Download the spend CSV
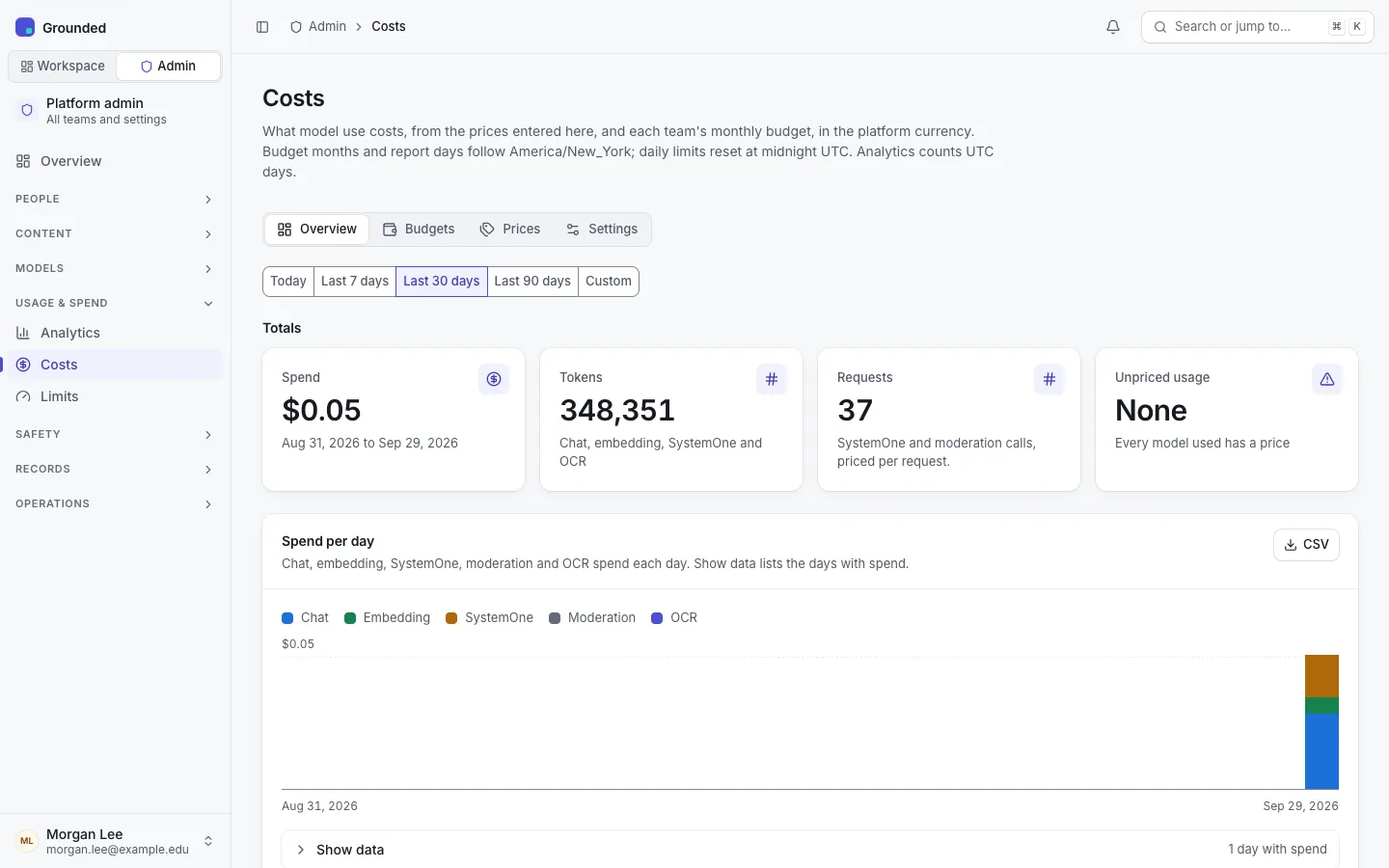The width and height of the screenshot is (1389, 868). pyautogui.click(x=1306, y=545)
